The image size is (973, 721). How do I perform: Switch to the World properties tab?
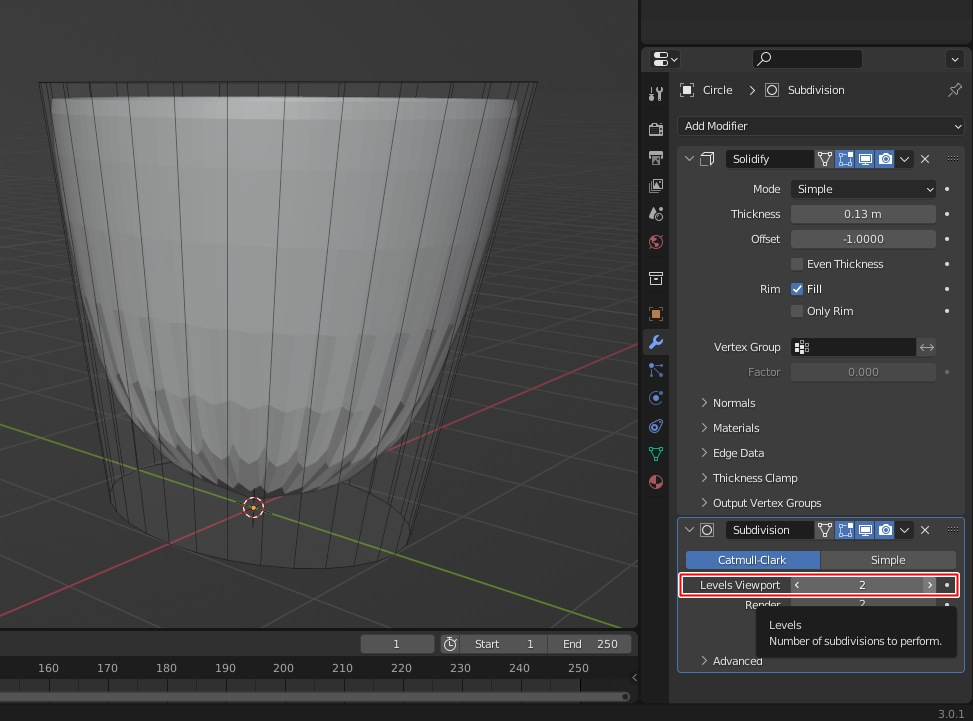656,242
